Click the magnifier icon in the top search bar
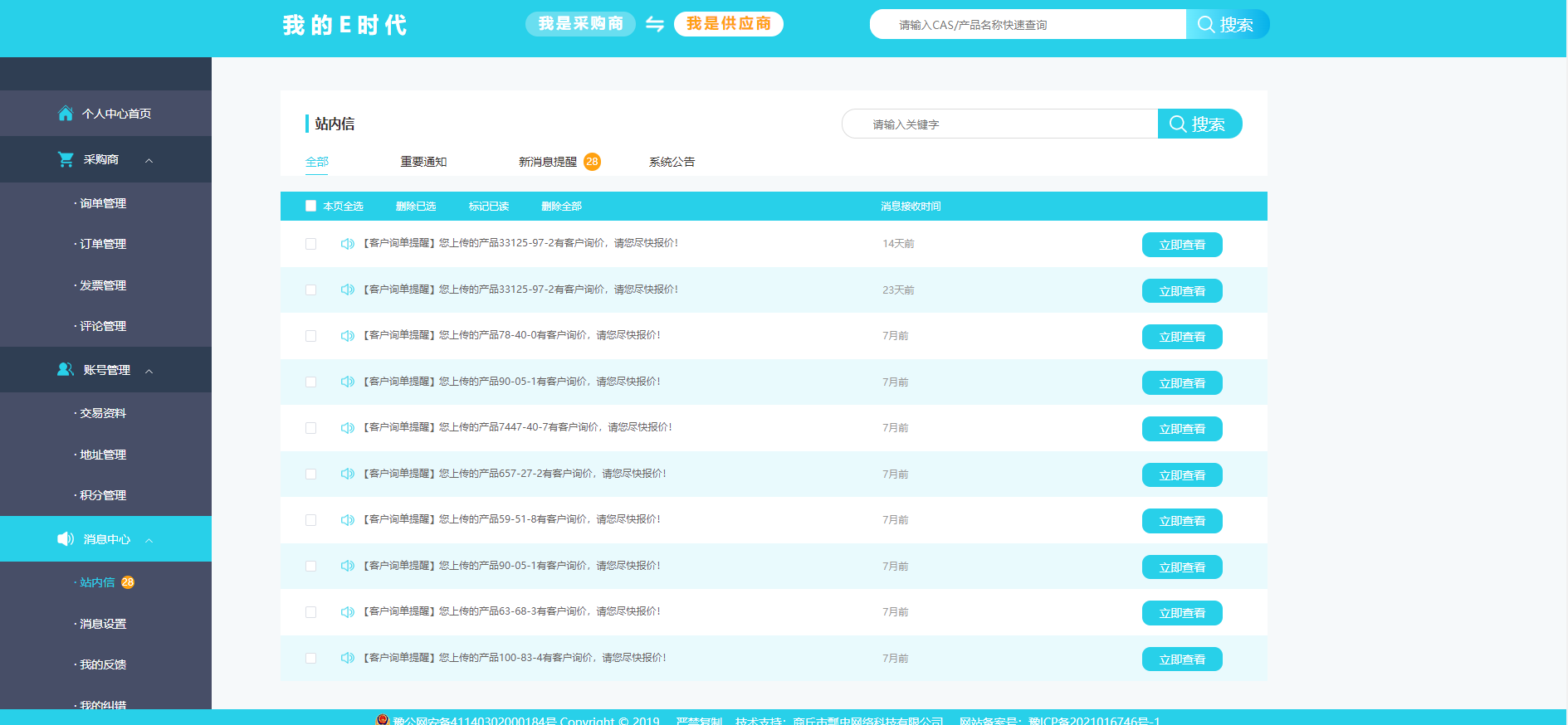Viewport: 1568px width, 725px height. point(1206,24)
